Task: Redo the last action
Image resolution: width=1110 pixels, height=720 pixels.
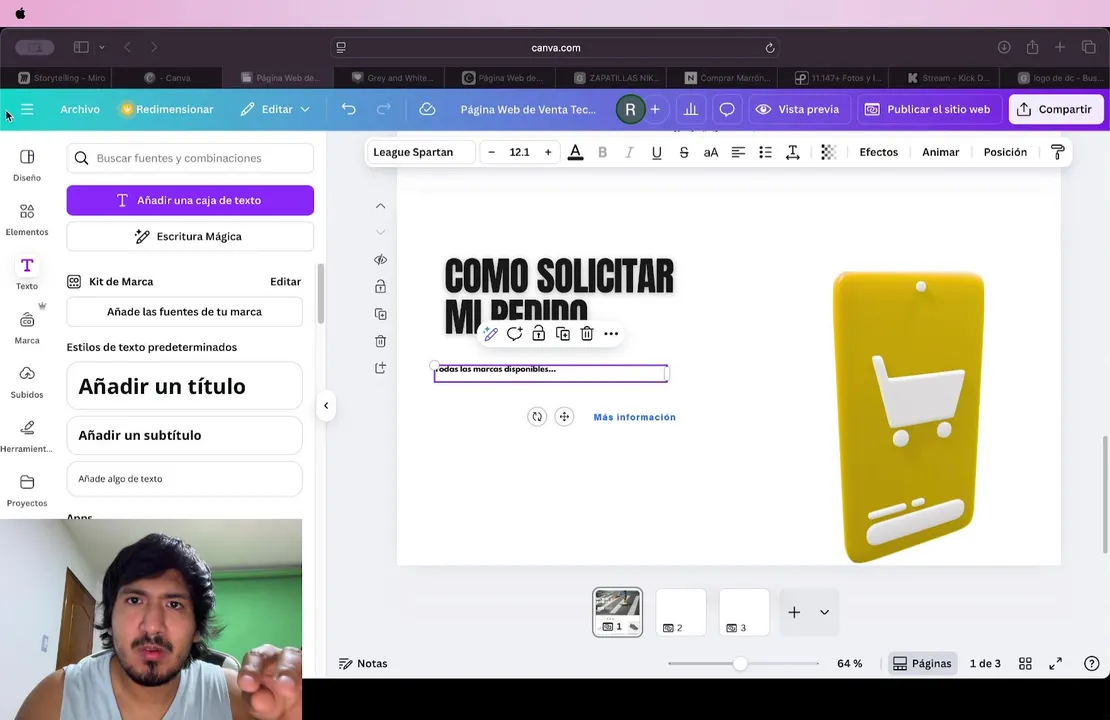Action: coord(384,109)
